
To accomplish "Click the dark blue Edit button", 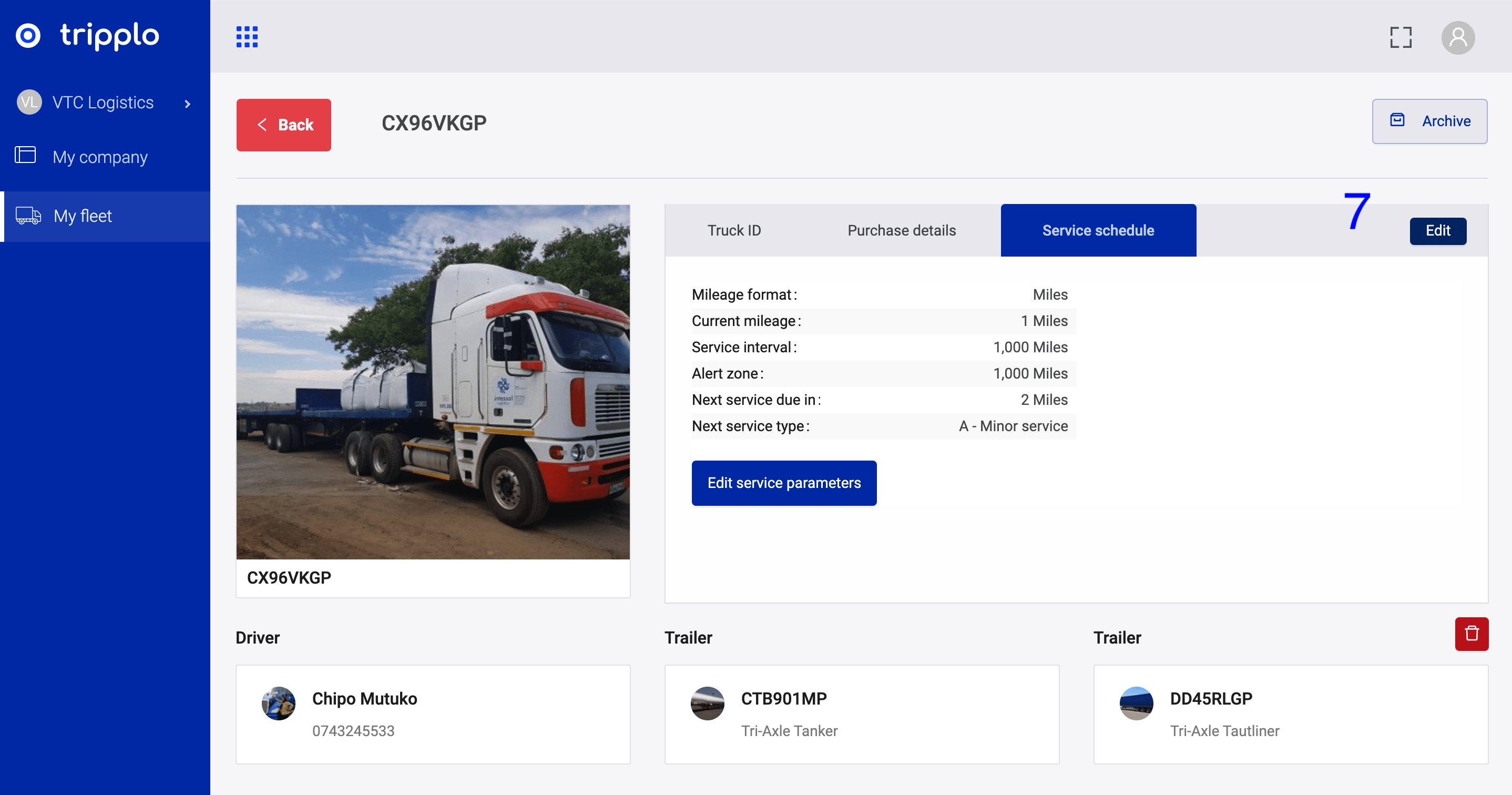I will coord(1437,231).
